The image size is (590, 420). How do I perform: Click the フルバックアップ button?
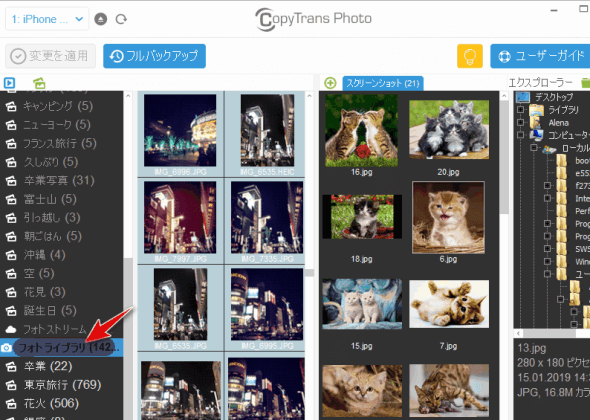coord(154,56)
